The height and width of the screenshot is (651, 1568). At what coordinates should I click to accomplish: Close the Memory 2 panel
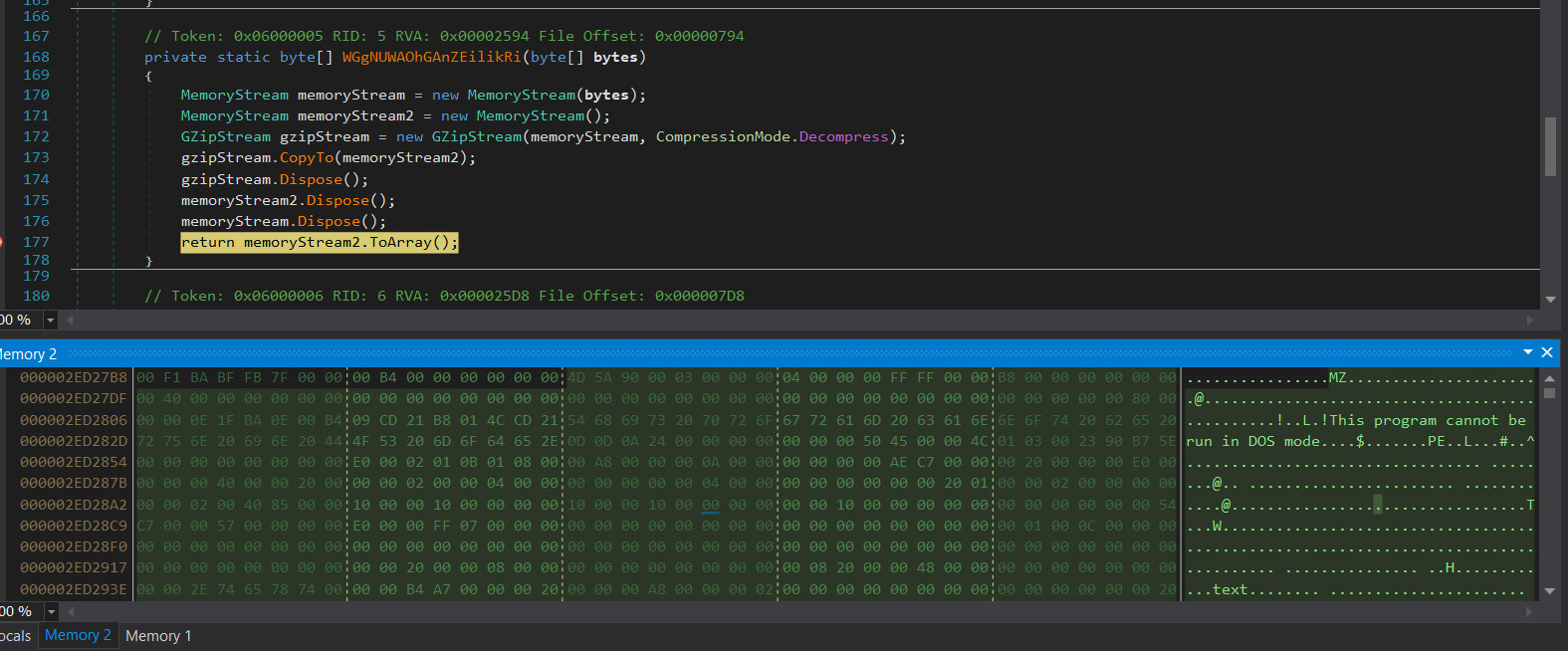click(x=1547, y=352)
